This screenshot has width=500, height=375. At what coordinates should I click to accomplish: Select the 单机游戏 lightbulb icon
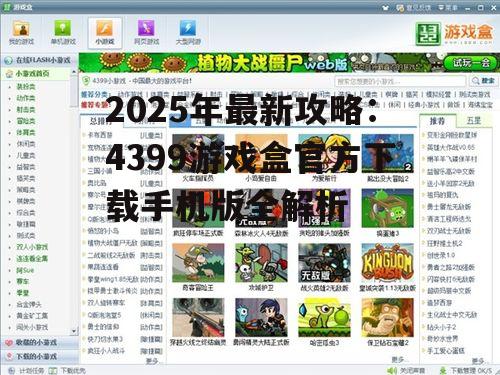point(63,28)
